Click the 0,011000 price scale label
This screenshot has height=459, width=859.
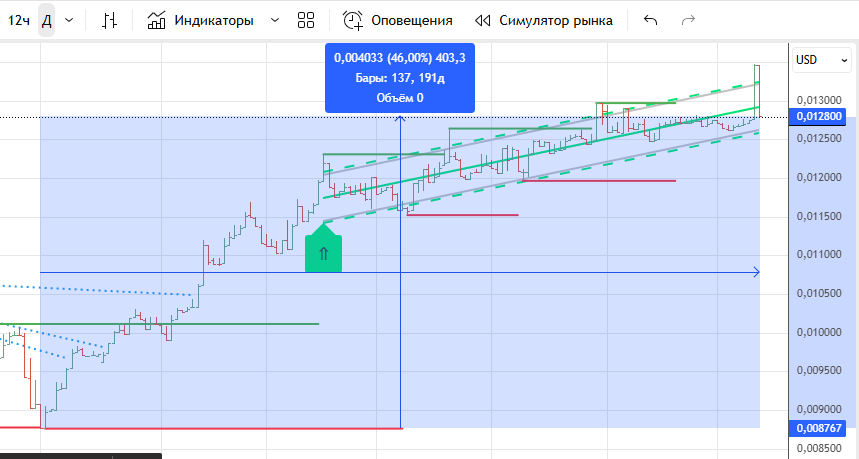tap(819, 255)
